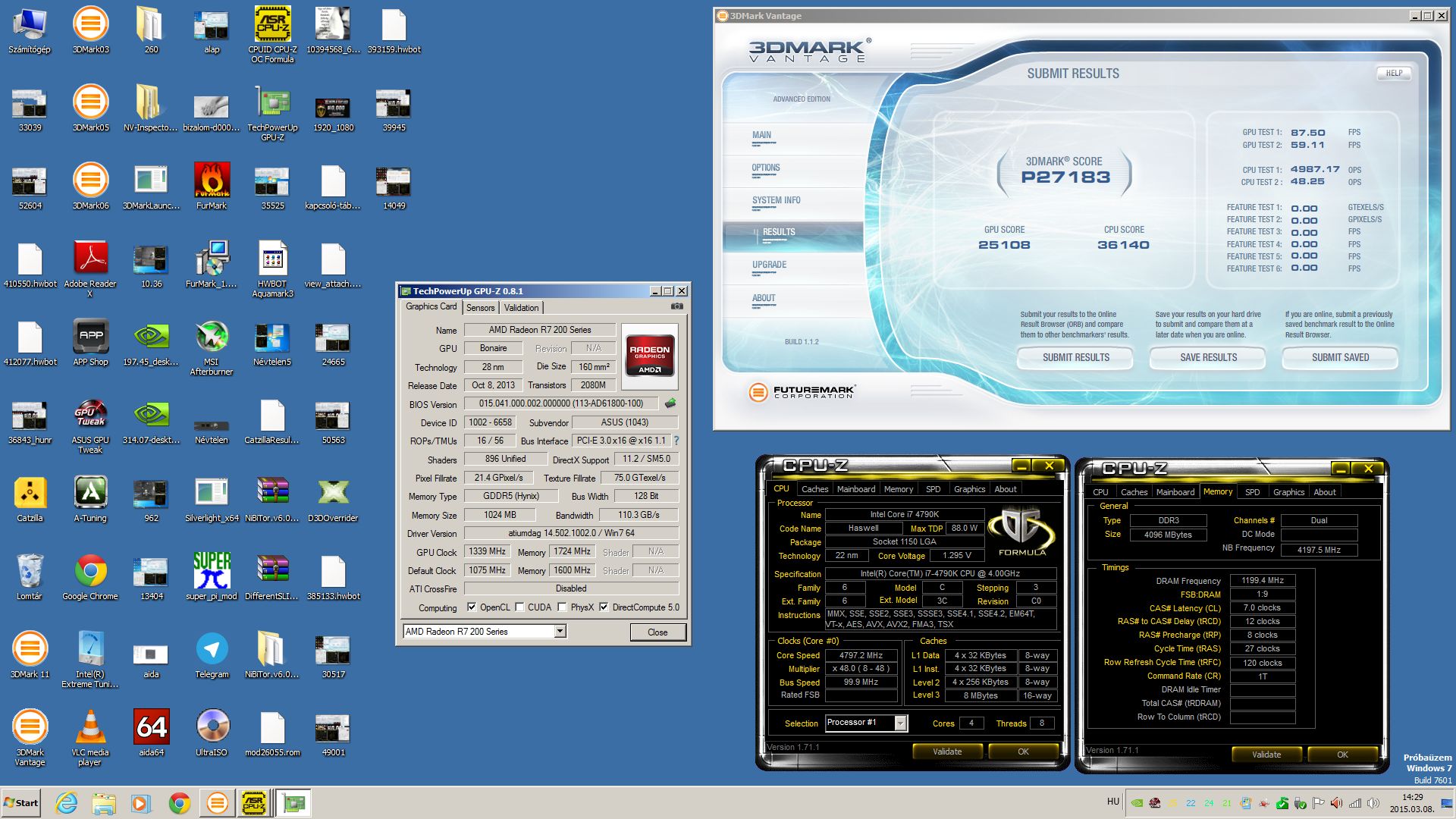Open HWBOT Aquamark3 shortcut
The image size is (1456, 819).
(x=272, y=269)
